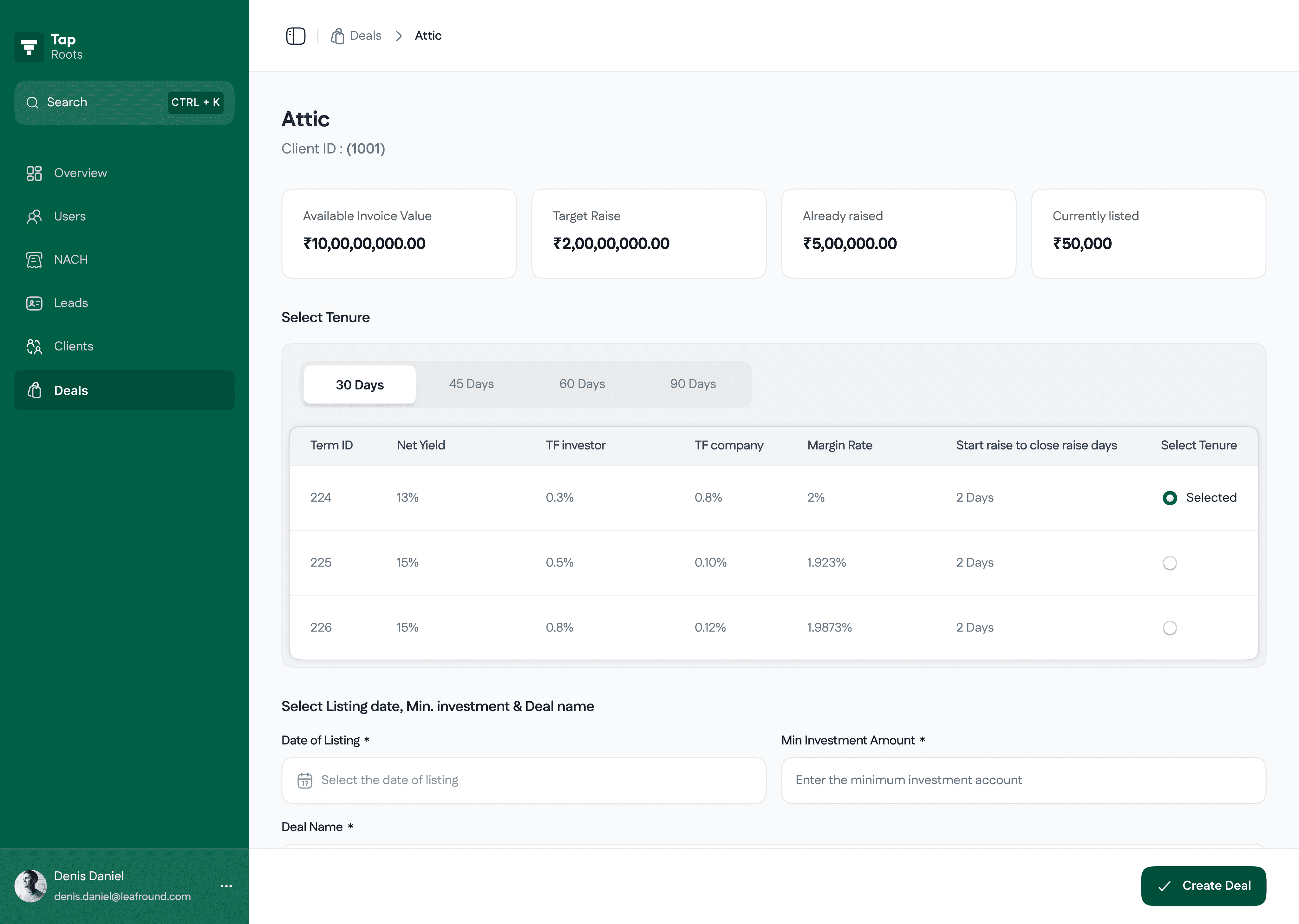
Task: Switch to the 45 Days tab
Action: [x=471, y=384]
